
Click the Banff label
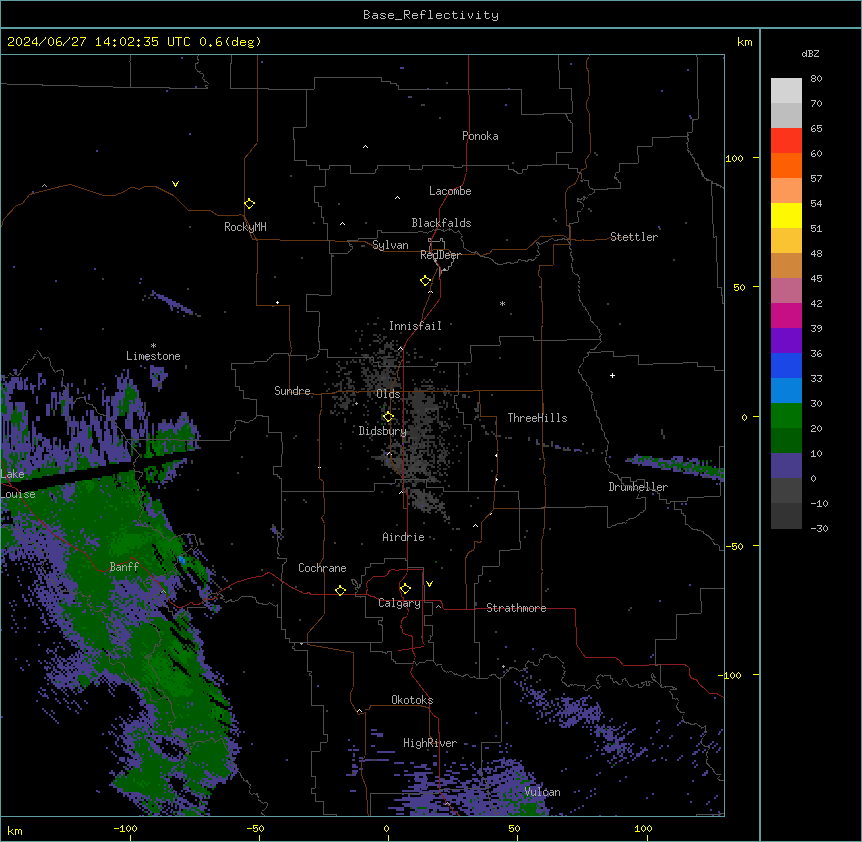124,567
